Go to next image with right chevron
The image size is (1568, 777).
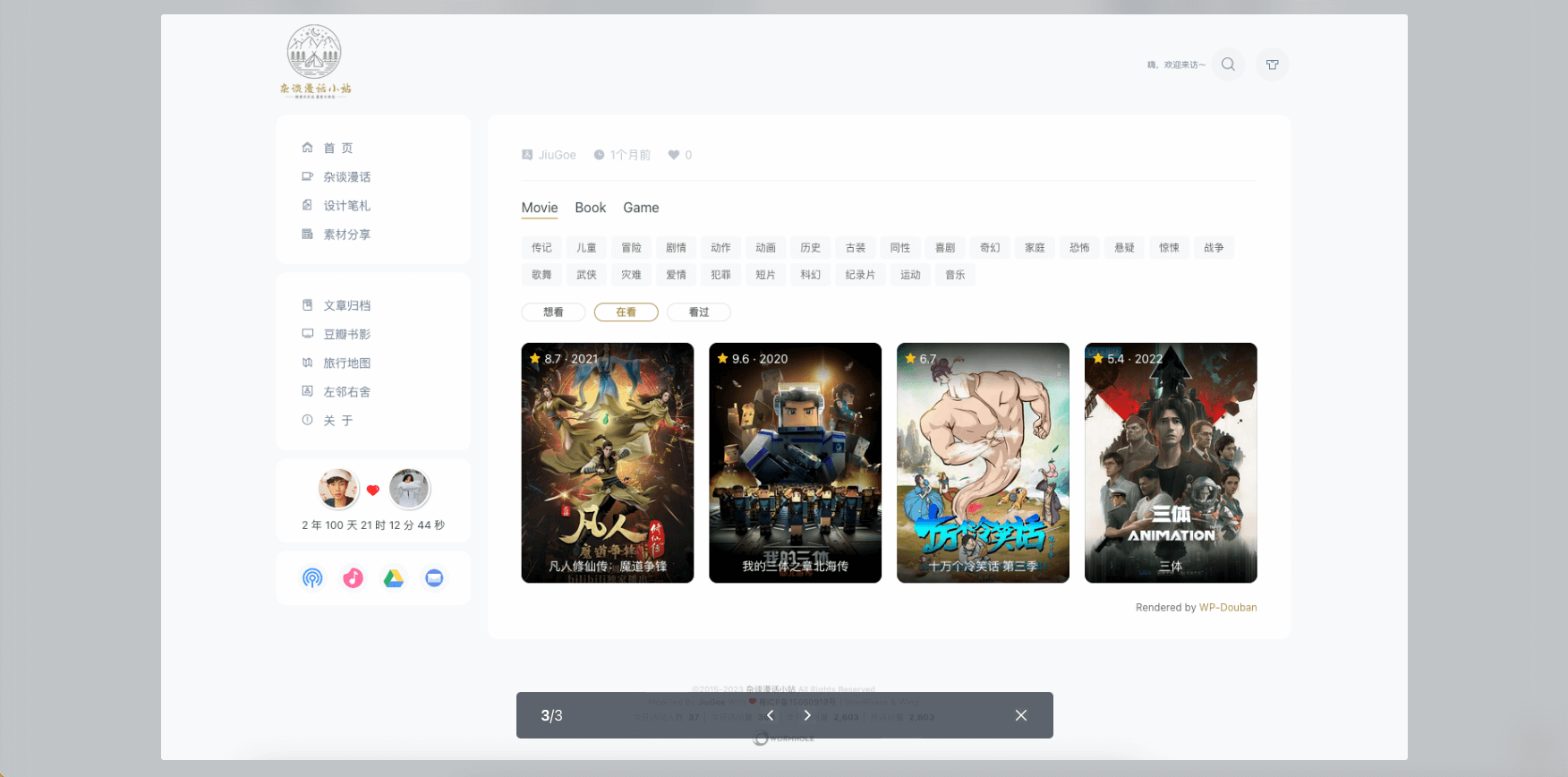806,715
